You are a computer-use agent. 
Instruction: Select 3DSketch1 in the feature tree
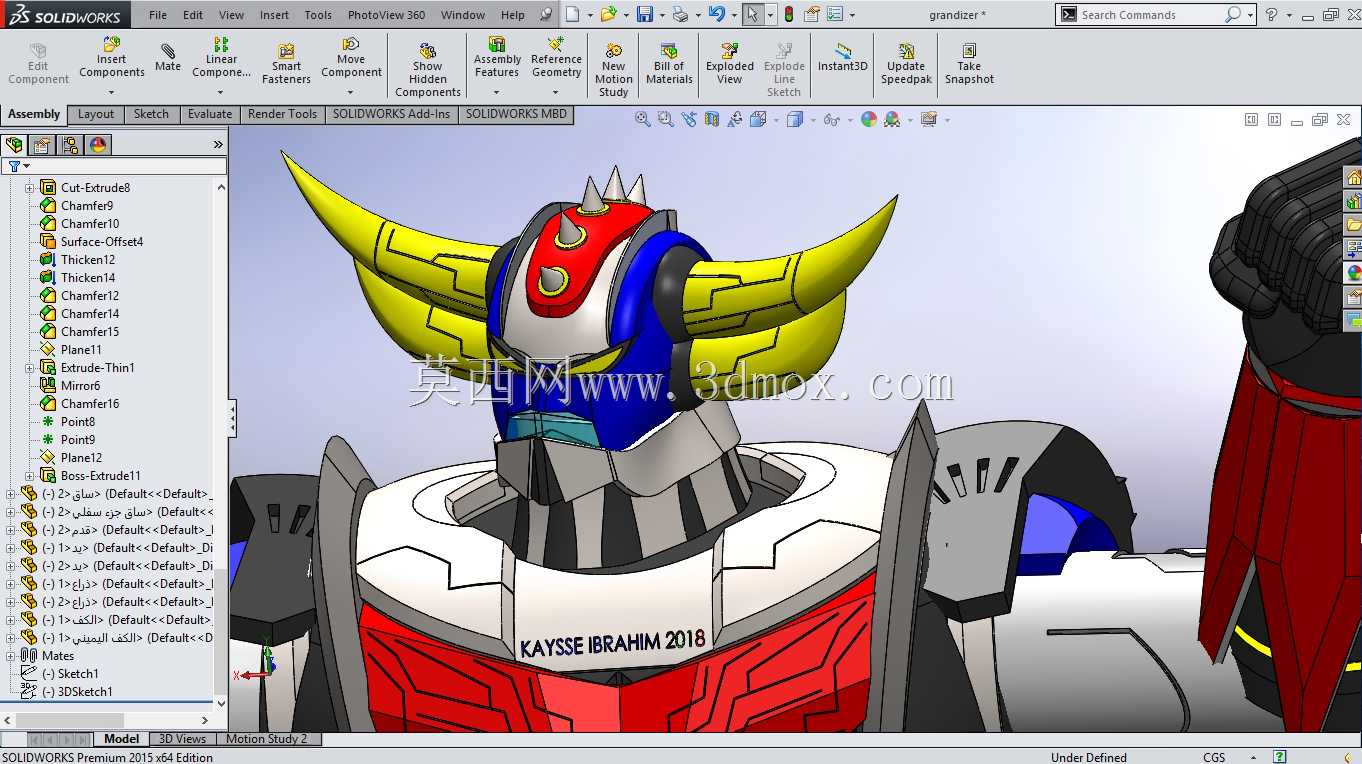click(x=85, y=692)
